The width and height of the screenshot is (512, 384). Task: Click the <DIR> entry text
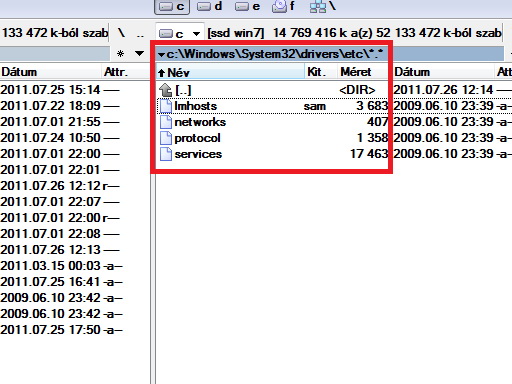357,90
